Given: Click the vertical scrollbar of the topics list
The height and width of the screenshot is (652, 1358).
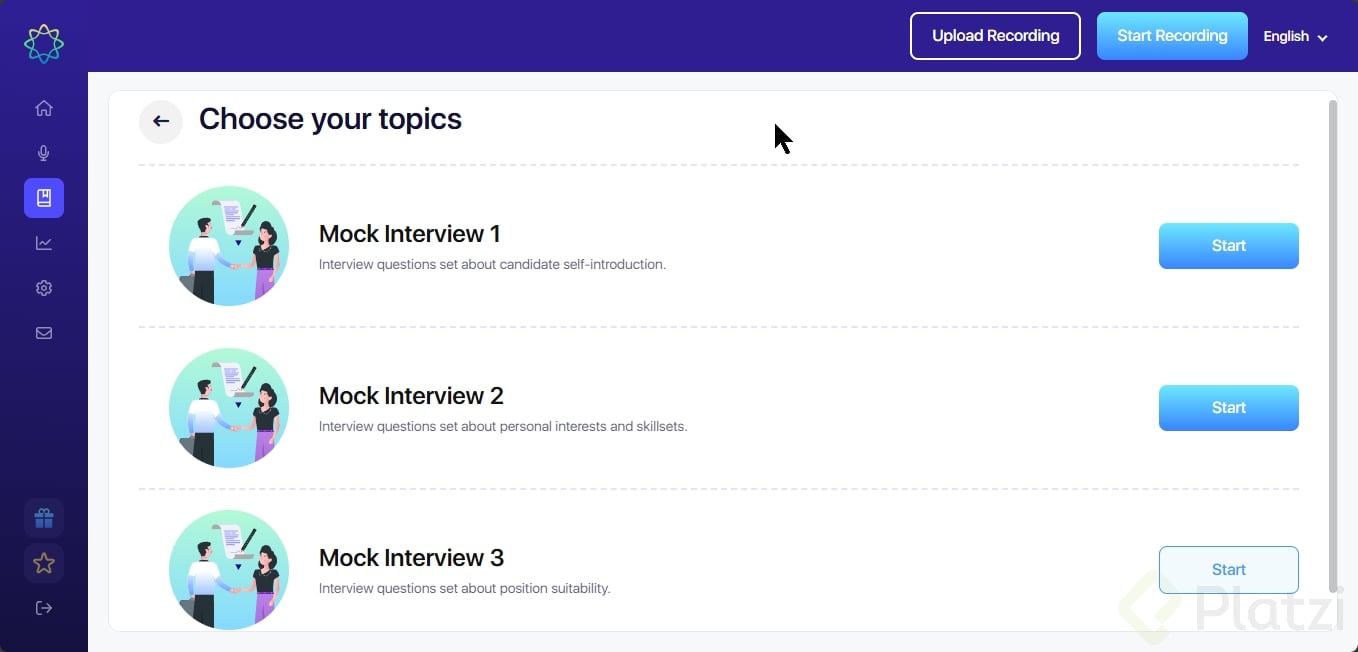Looking at the screenshot, I should (x=1332, y=340).
